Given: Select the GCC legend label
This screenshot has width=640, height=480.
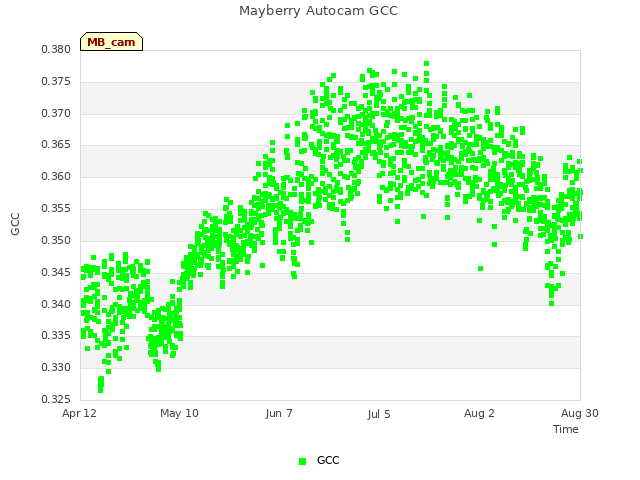Looking at the screenshot, I should pyautogui.click(x=328, y=460).
